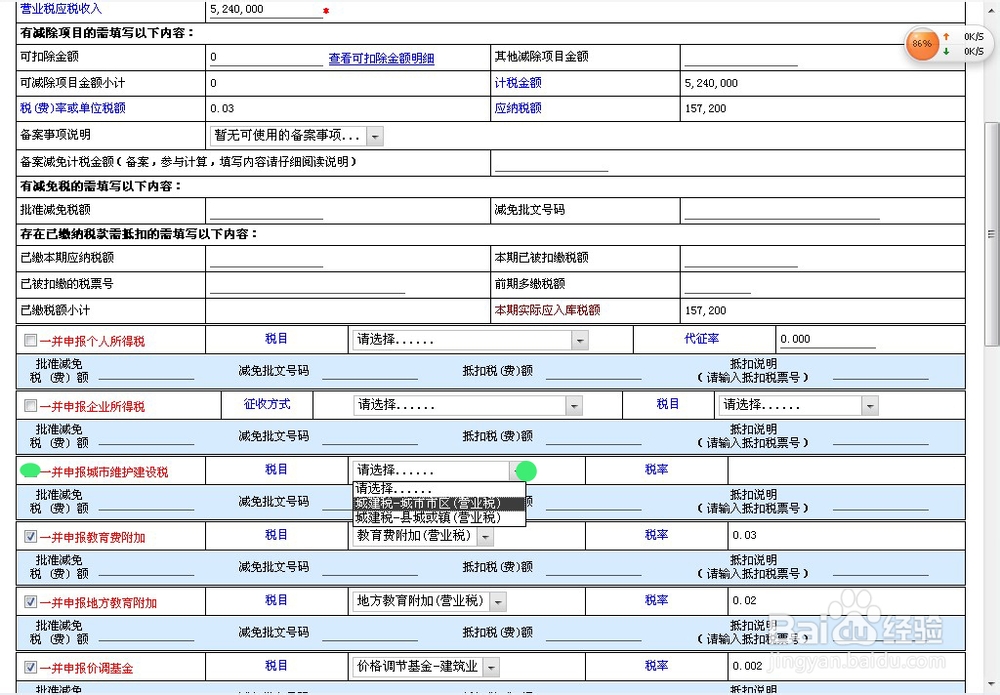Click the 代征率 0.000 field
The height and width of the screenshot is (695, 1000).
pos(827,340)
